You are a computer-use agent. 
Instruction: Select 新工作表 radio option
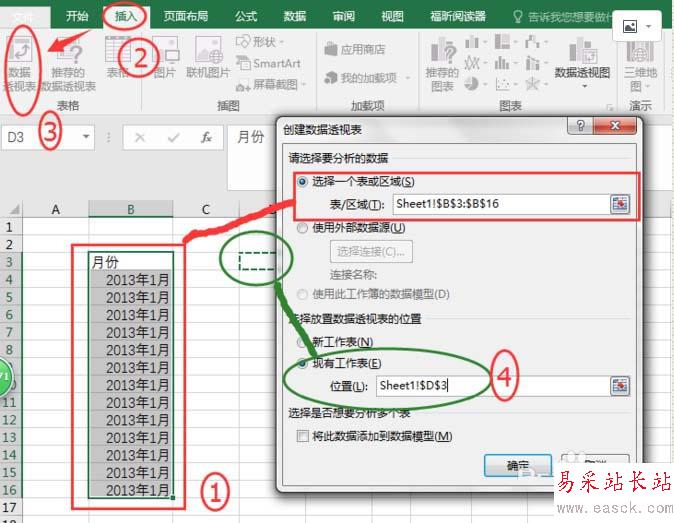[x=303, y=342]
